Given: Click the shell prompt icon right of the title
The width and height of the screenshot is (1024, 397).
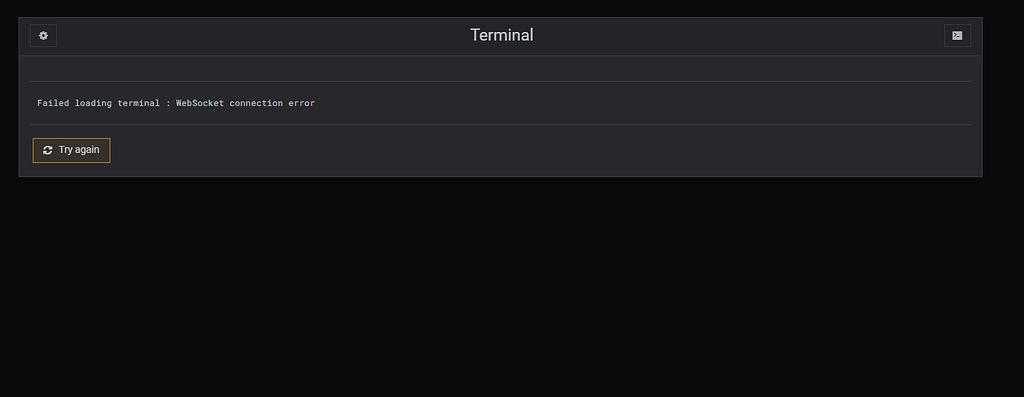Looking at the screenshot, I should click(957, 36).
